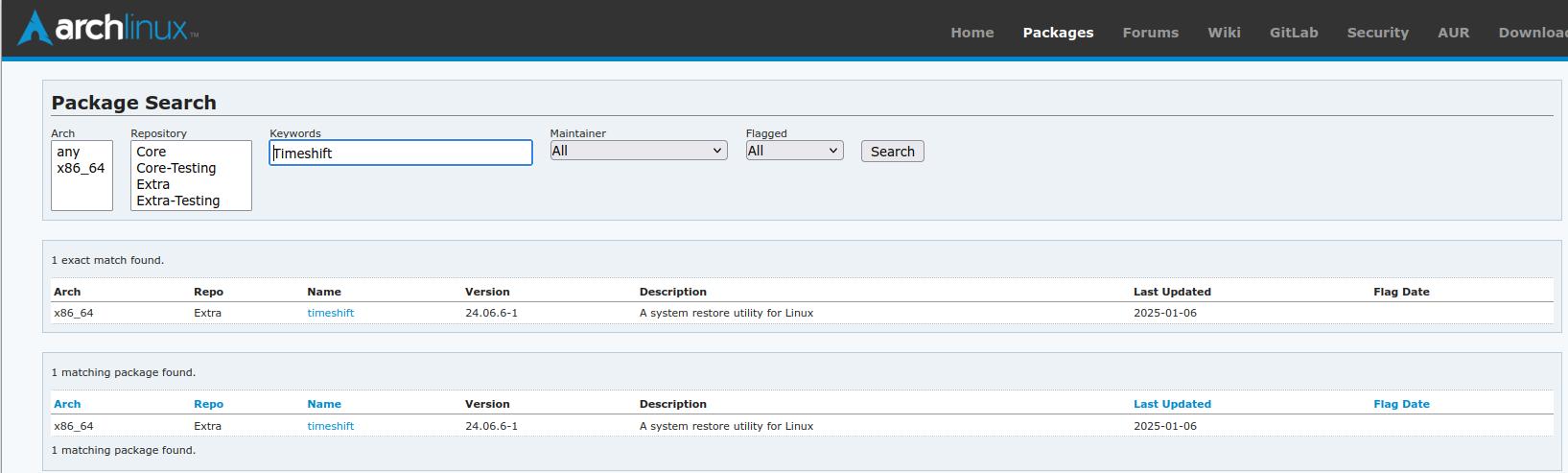
Task: Click the Arch Linux logo
Action: [107, 28]
